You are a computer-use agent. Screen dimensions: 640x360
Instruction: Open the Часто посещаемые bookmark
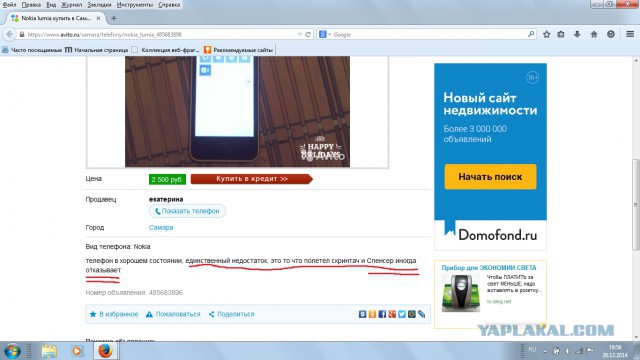pyautogui.click(x=32, y=50)
